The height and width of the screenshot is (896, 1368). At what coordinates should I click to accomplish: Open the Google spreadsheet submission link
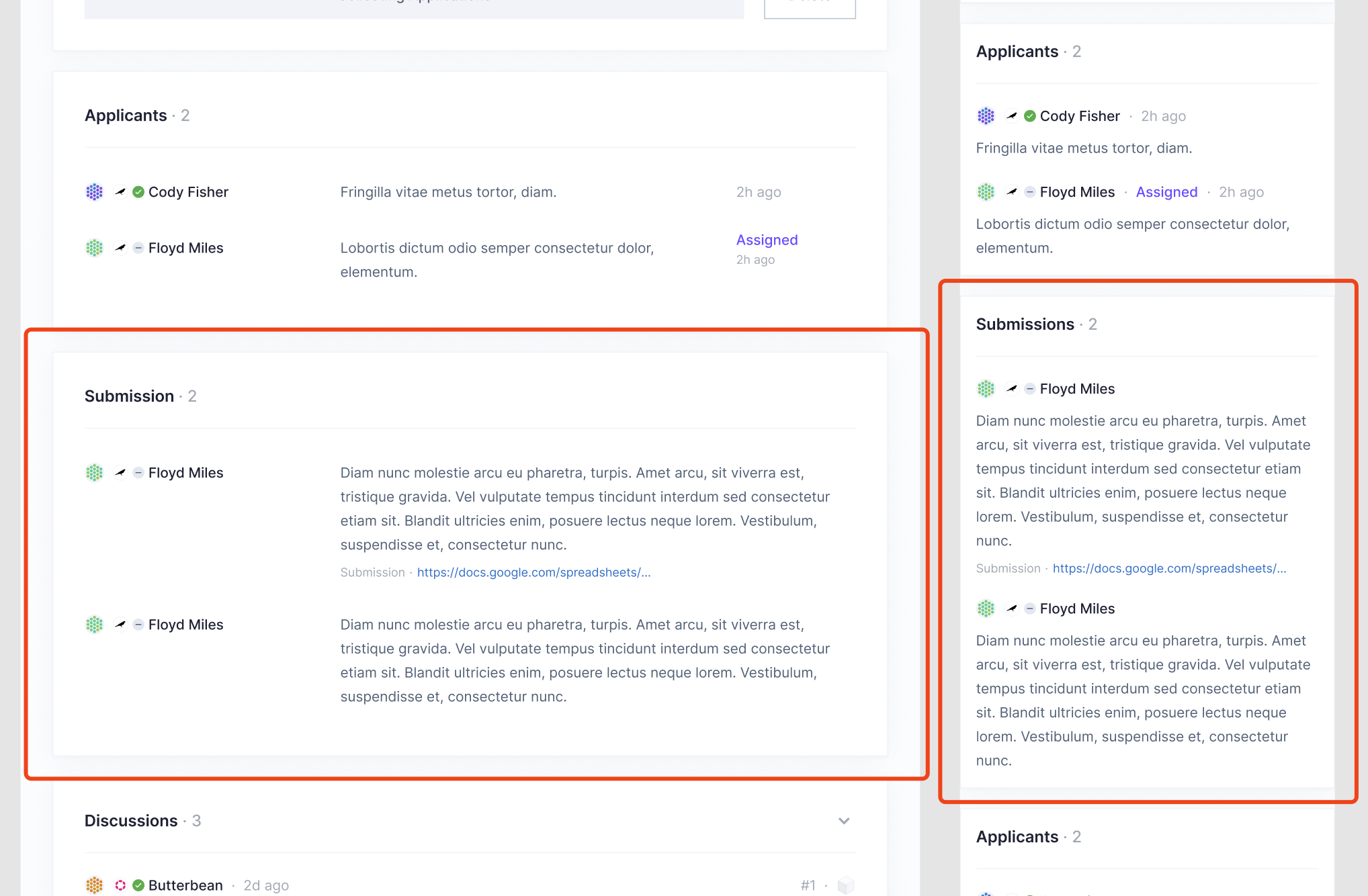(533, 572)
